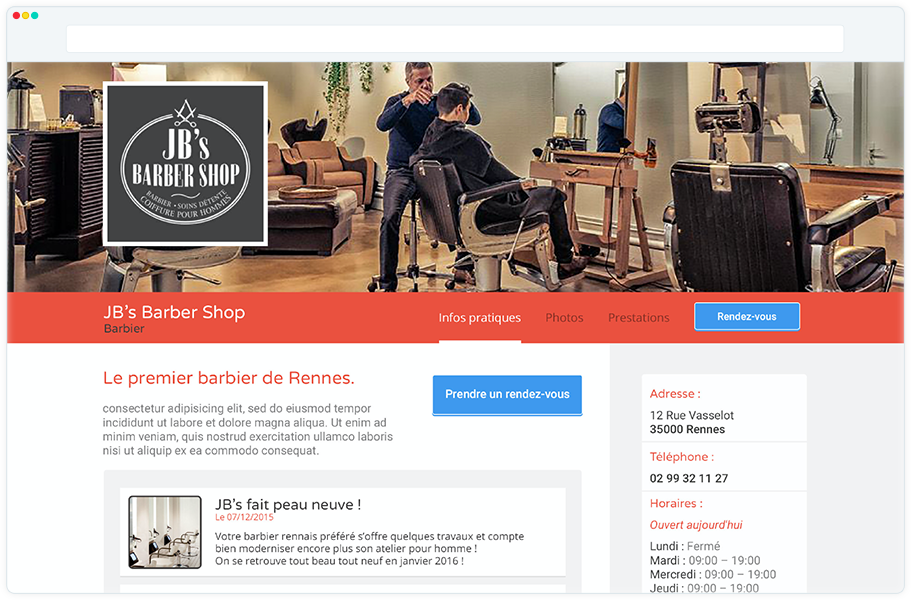Click the Horaires section label
The width and height of the screenshot is (911, 600).
(676, 504)
